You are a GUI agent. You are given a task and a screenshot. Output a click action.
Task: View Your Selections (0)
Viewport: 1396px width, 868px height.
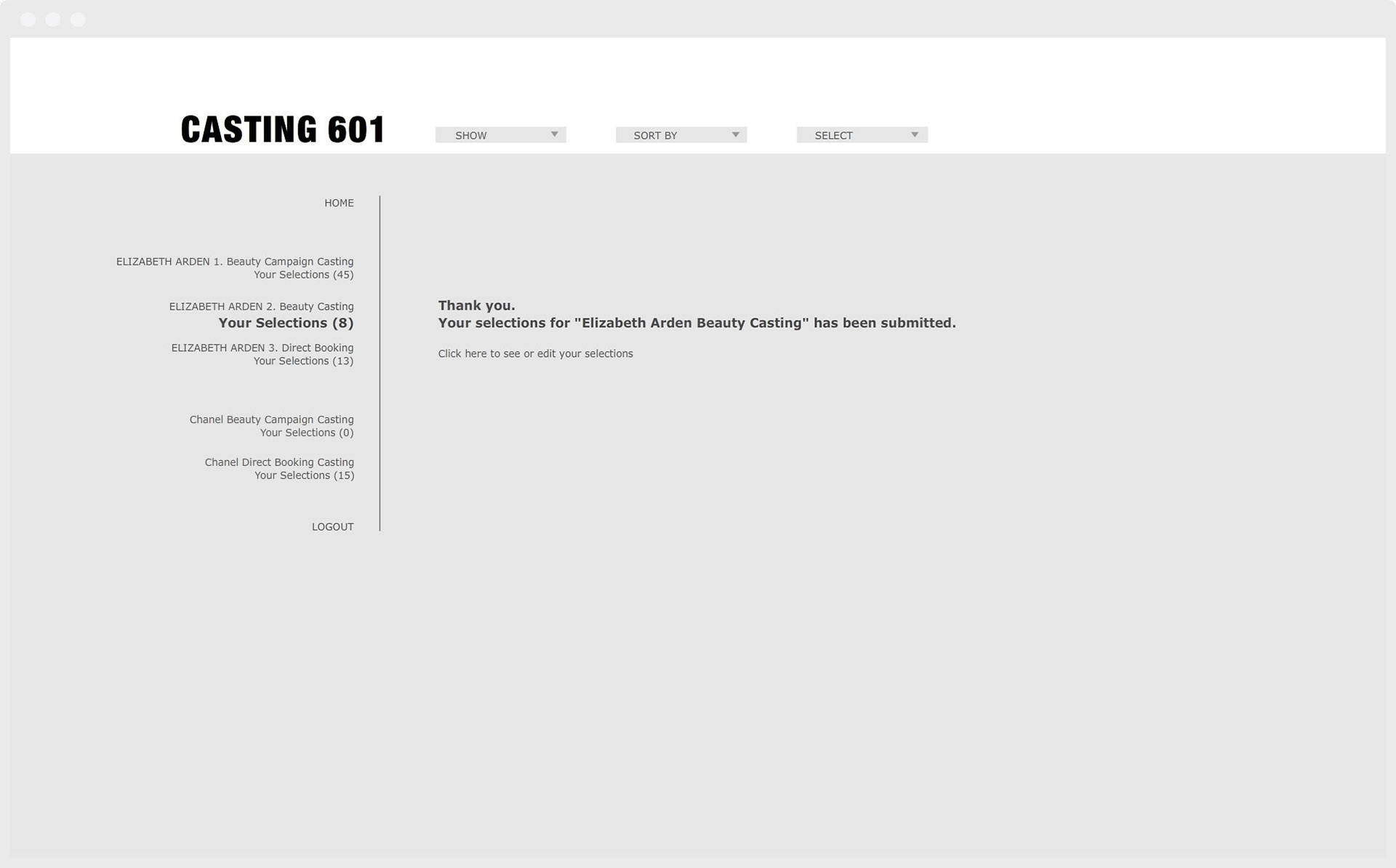(x=306, y=433)
